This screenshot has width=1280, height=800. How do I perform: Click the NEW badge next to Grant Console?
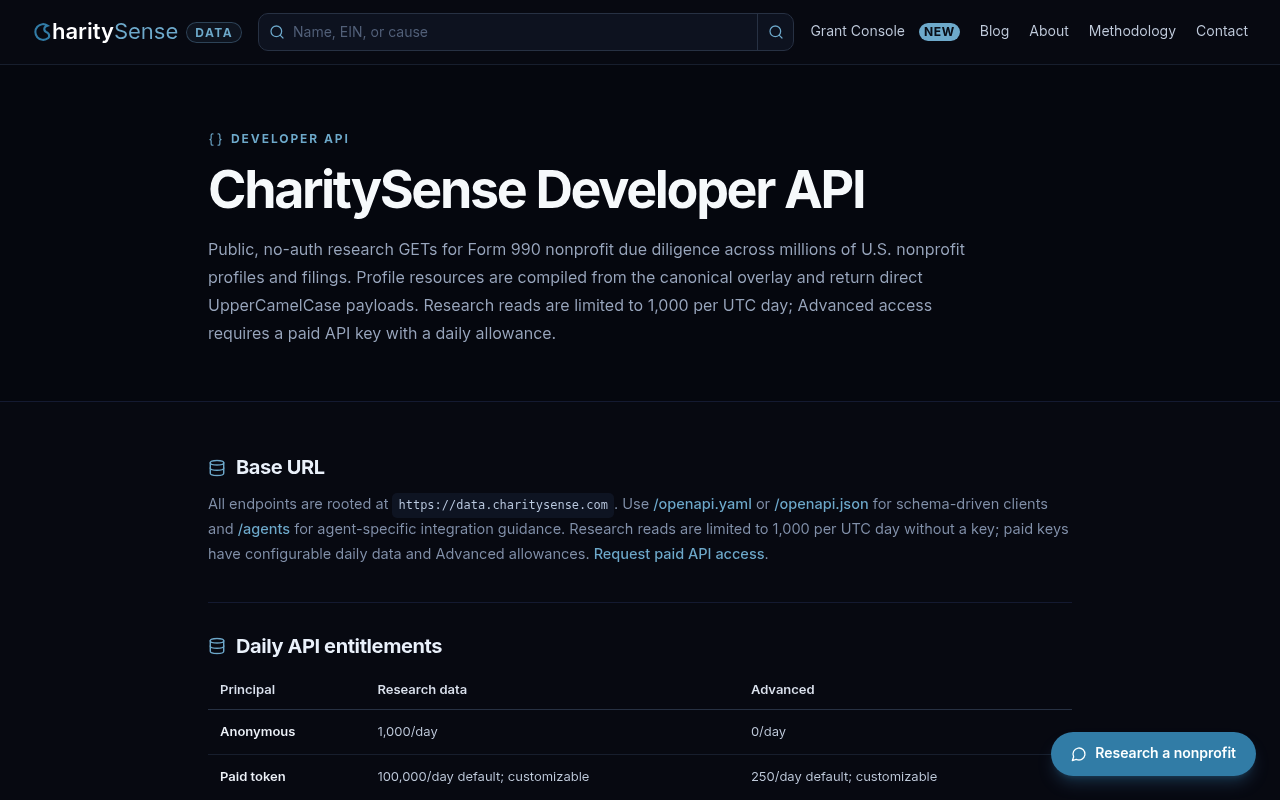[939, 32]
